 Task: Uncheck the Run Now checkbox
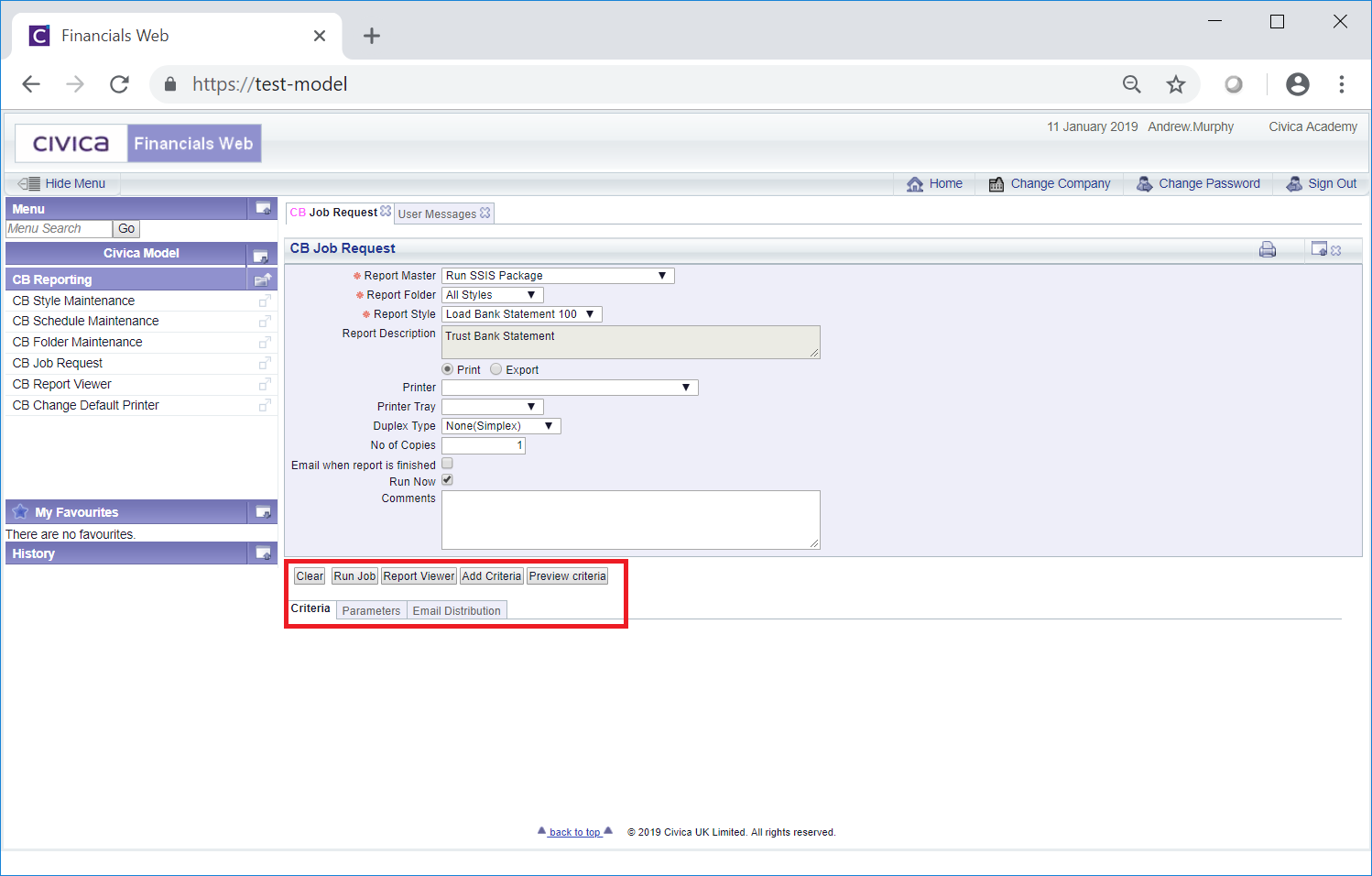click(x=447, y=480)
